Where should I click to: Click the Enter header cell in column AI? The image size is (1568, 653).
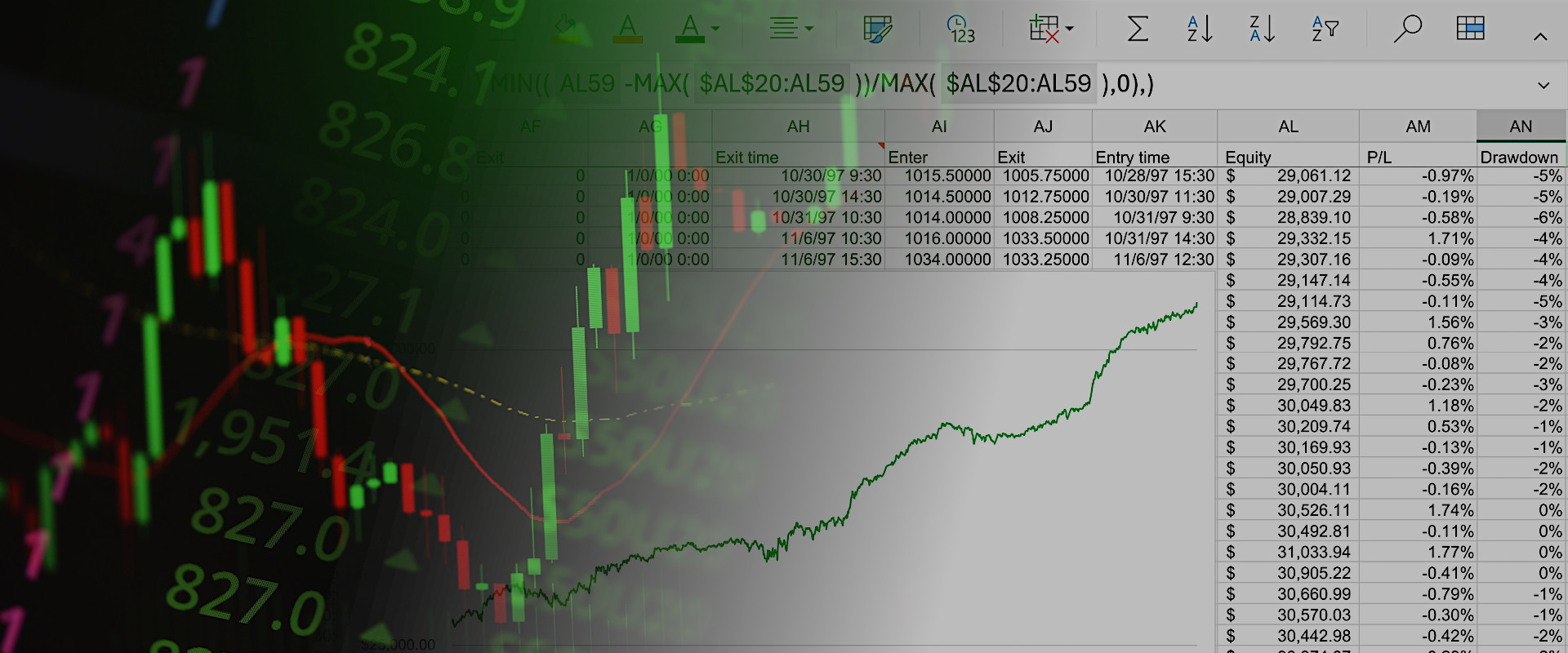coord(939,157)
